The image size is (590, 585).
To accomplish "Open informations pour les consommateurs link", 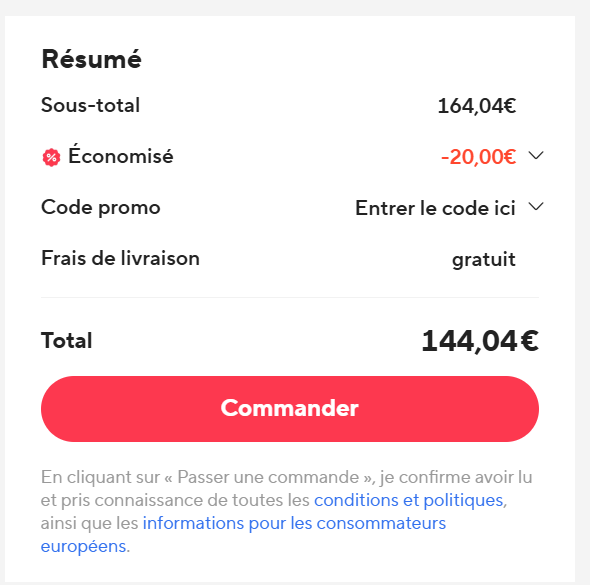I will 294,523.
